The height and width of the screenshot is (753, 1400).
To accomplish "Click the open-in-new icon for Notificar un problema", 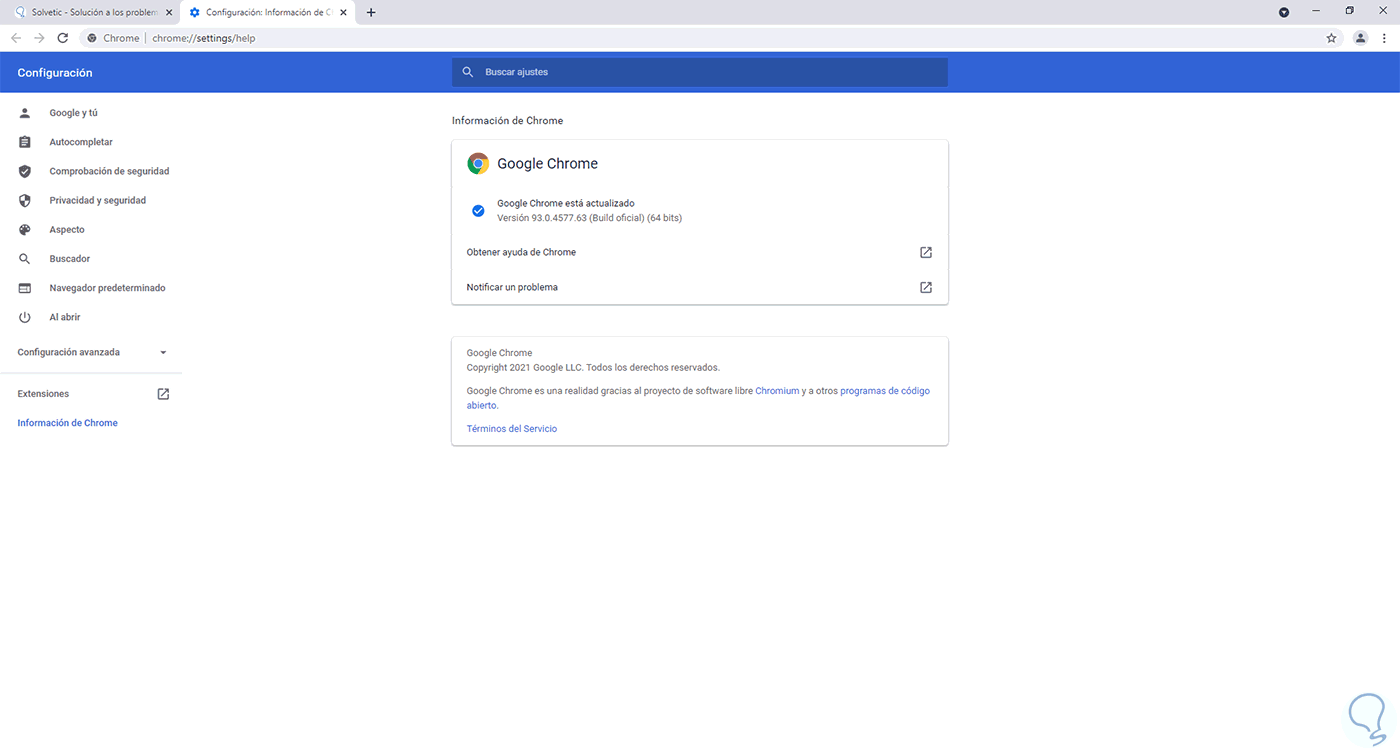I will coord(926,287).
